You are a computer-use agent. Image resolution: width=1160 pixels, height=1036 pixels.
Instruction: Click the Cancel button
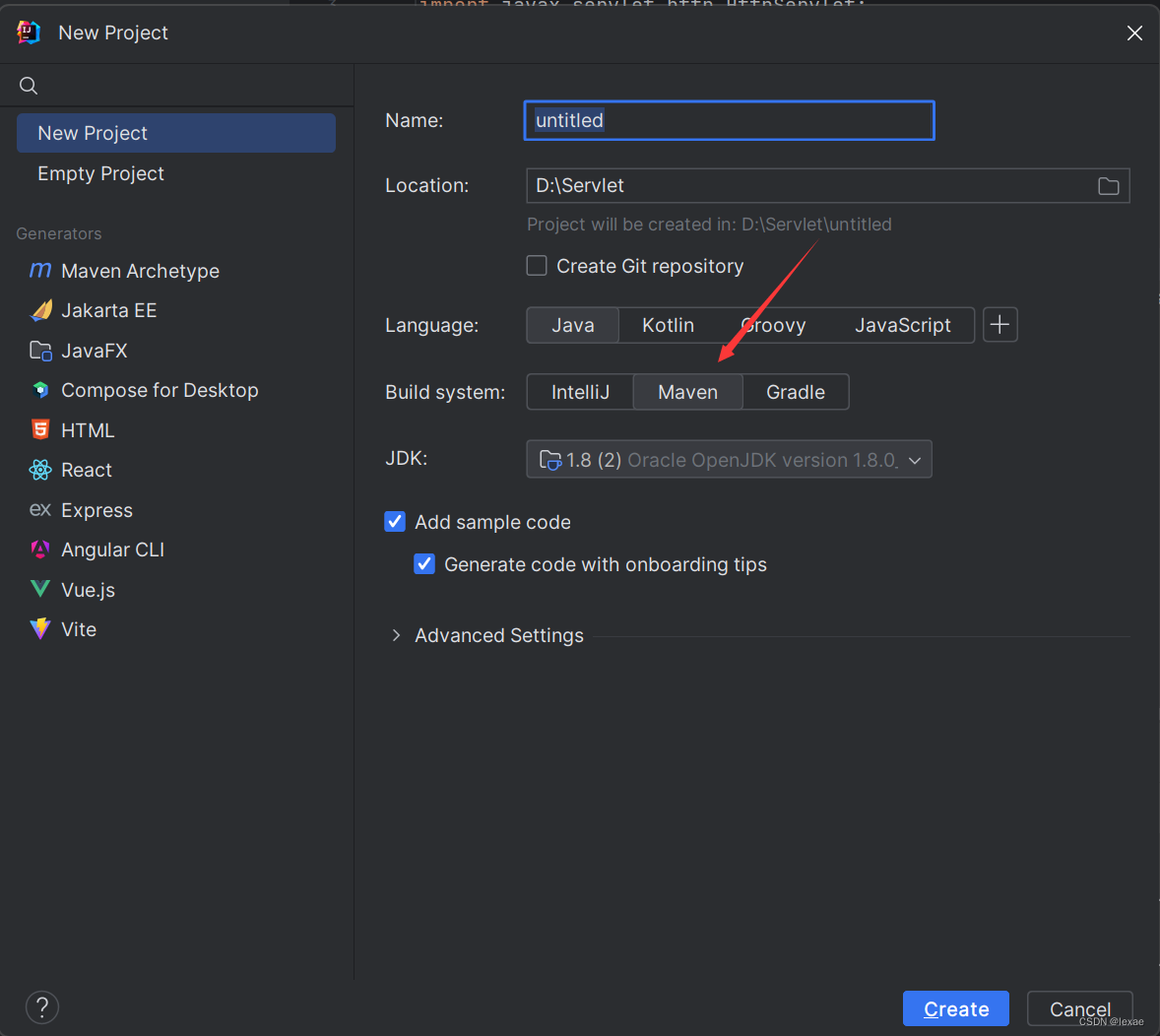pyautogui.click(x=1079, y=1008)
